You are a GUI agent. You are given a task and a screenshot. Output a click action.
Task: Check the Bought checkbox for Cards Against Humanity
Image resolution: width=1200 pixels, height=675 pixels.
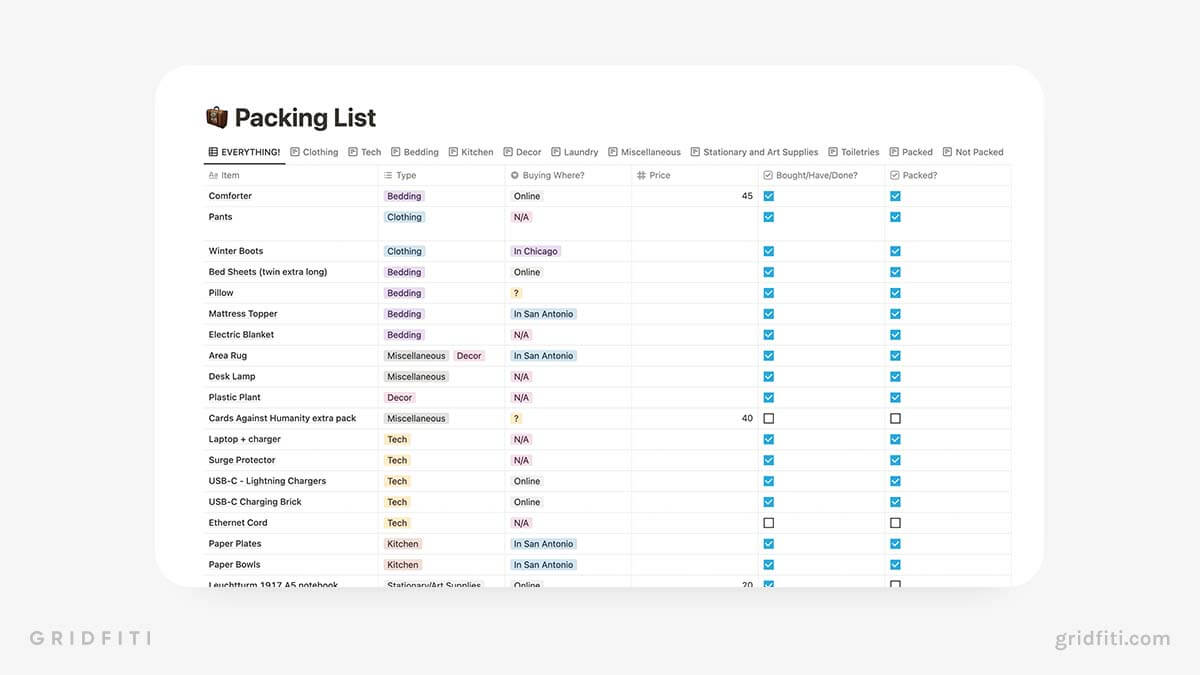point(768,418)
